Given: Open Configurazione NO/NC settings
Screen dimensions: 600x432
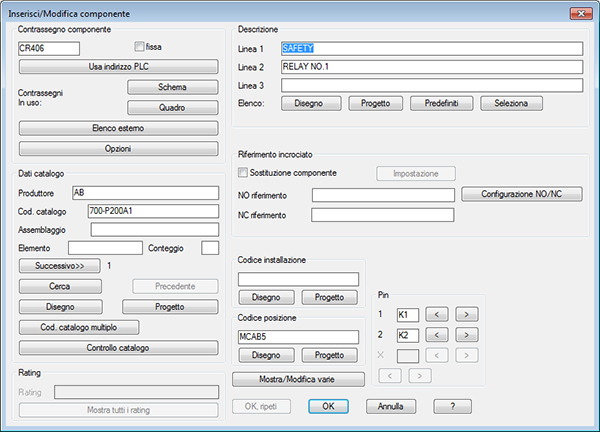Looking at the screenshot, I should pos(522,194).
